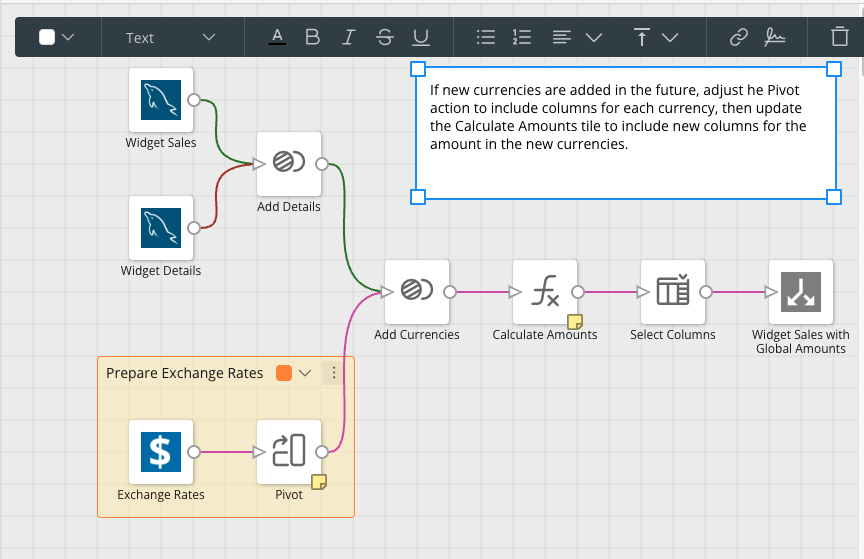The image size is (864, 559).
Task: Open the sticky note on Pivot tile
Action: click(319, 482)
